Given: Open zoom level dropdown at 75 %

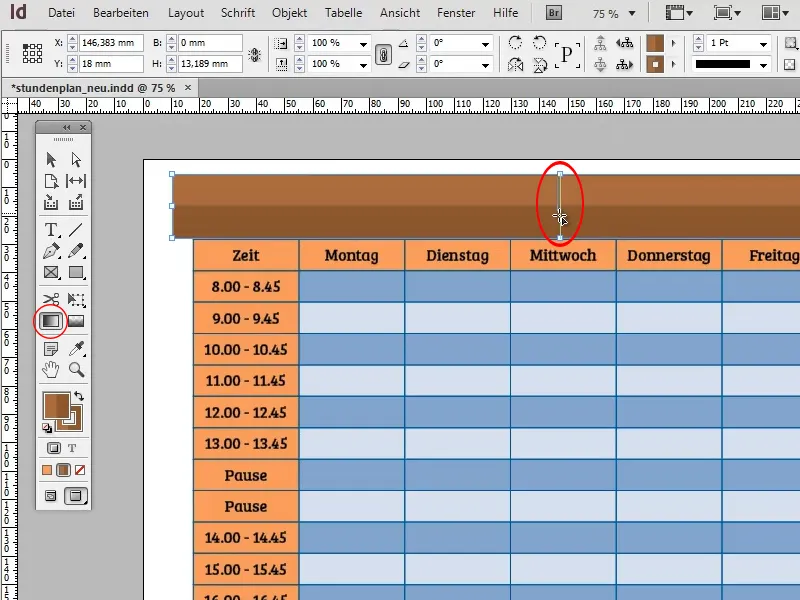Looking at the screenshot, I should (632, 13).
